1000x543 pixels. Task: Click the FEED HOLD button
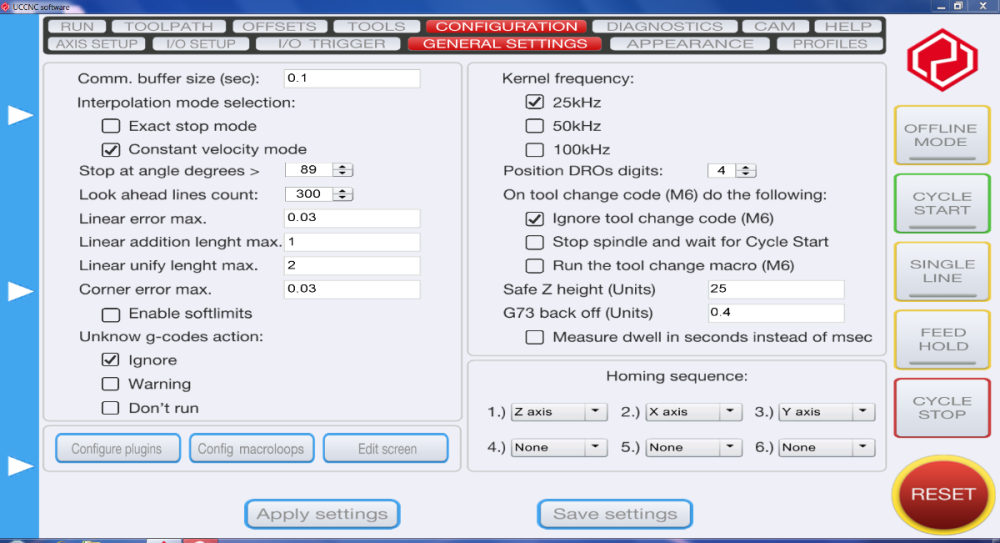coord(942,339)
